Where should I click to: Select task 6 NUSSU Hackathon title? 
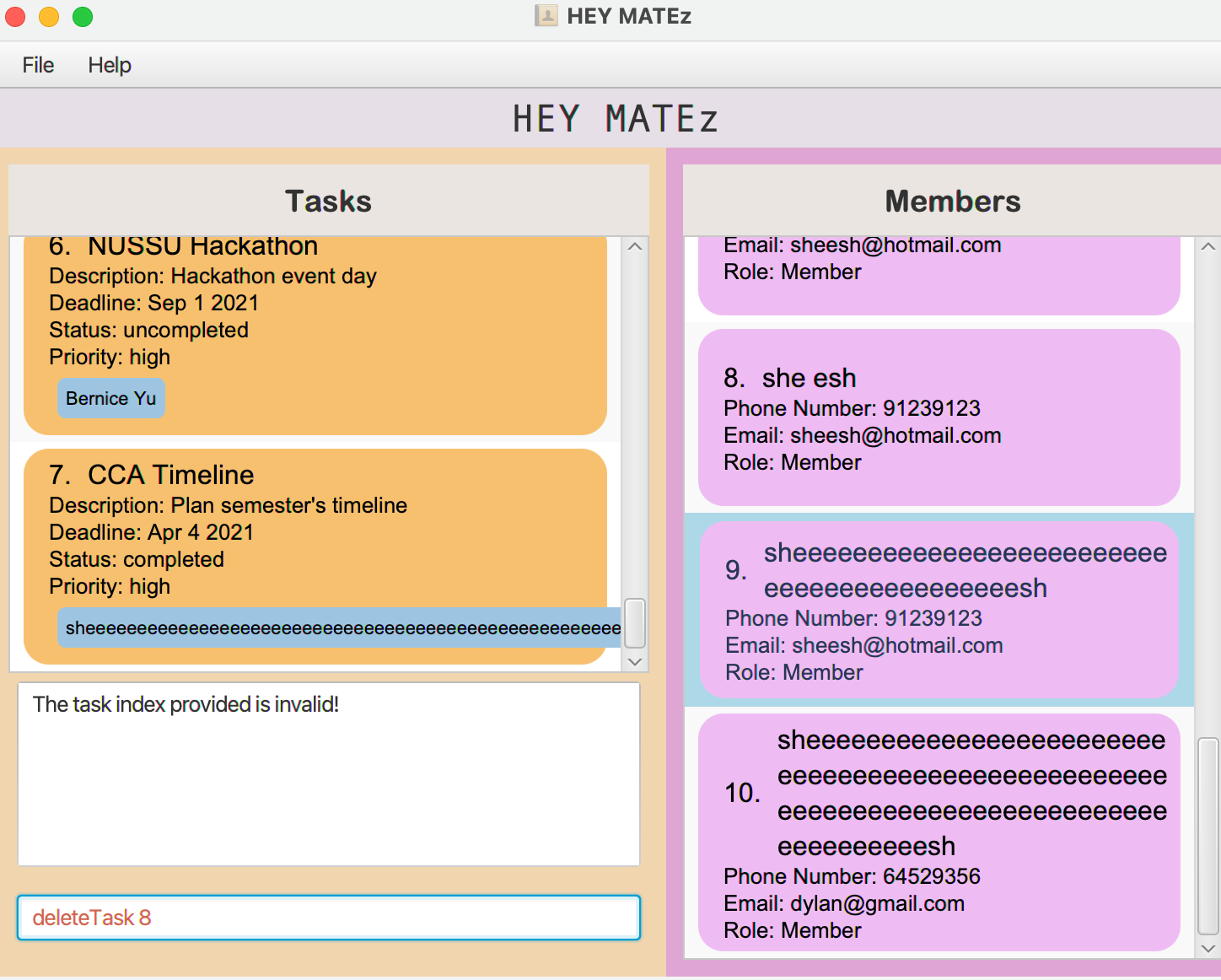[203, 245]
